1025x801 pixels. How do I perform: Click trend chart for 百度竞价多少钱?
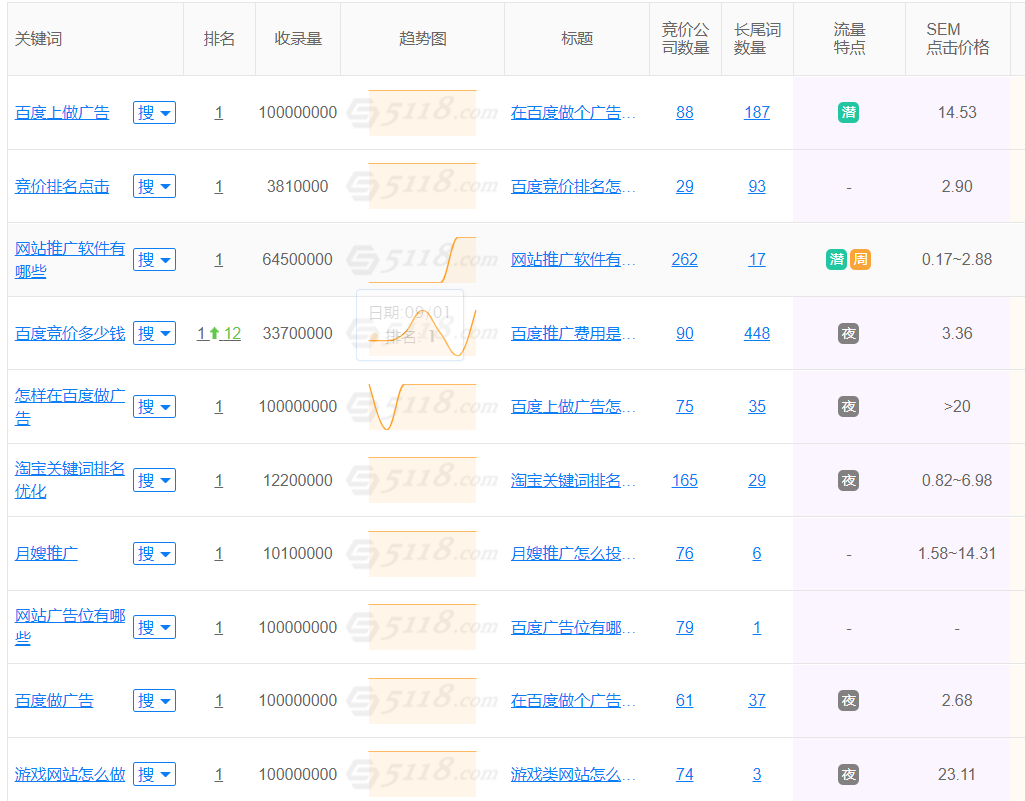tap(422, 333)
